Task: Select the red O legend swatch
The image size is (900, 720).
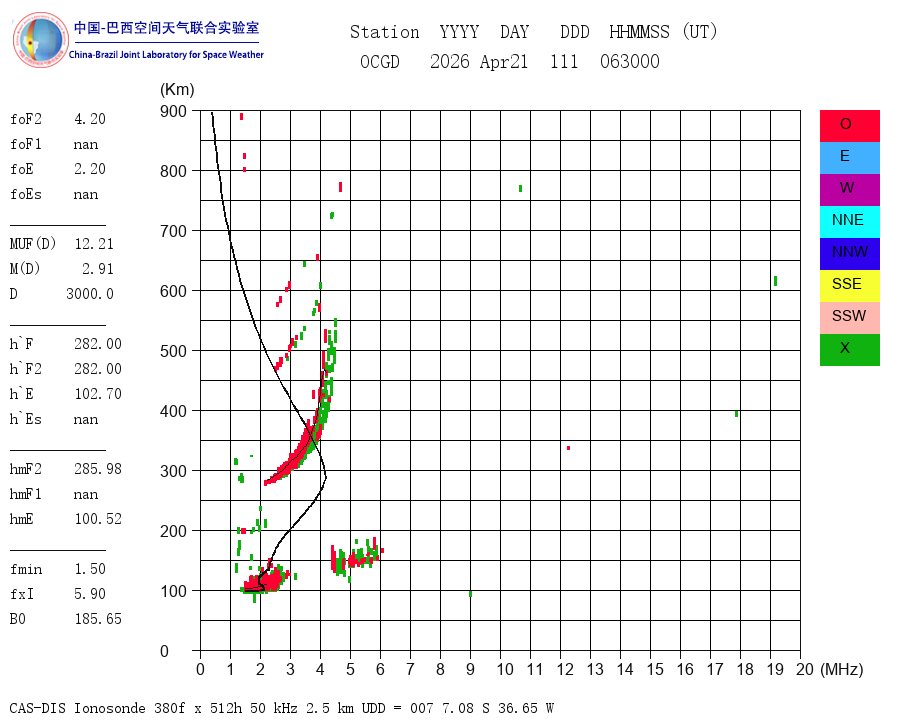Action: click(x=849, y=126)
